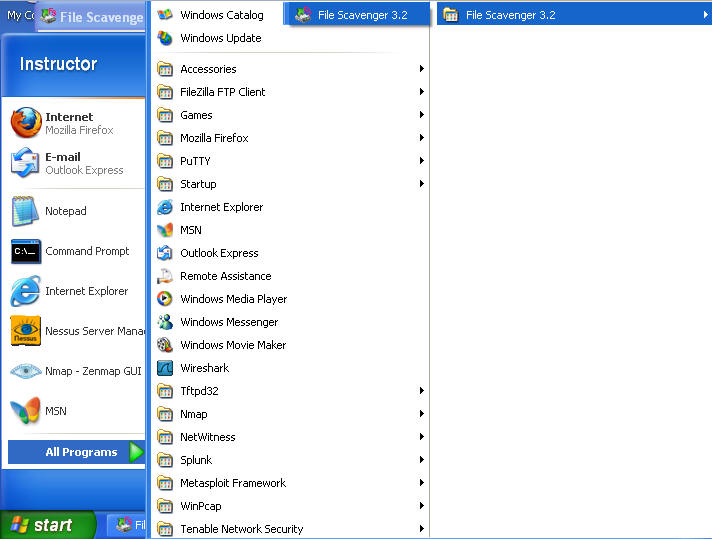
Task: Expand the PuTTY submenu arrow
Action: 422,161
